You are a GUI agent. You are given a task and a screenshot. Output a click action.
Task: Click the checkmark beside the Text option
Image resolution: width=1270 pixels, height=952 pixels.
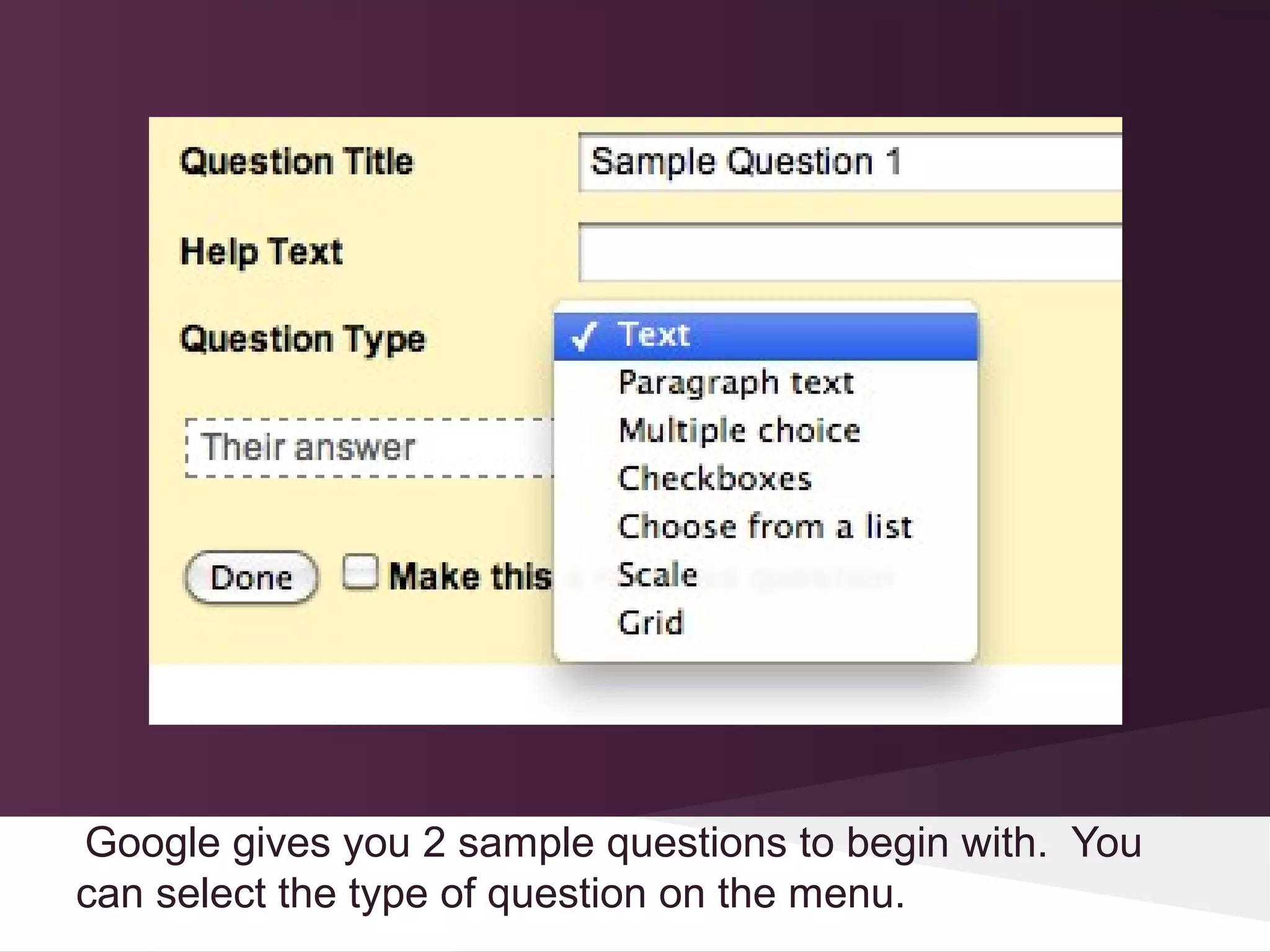click(x=583, y=337)
